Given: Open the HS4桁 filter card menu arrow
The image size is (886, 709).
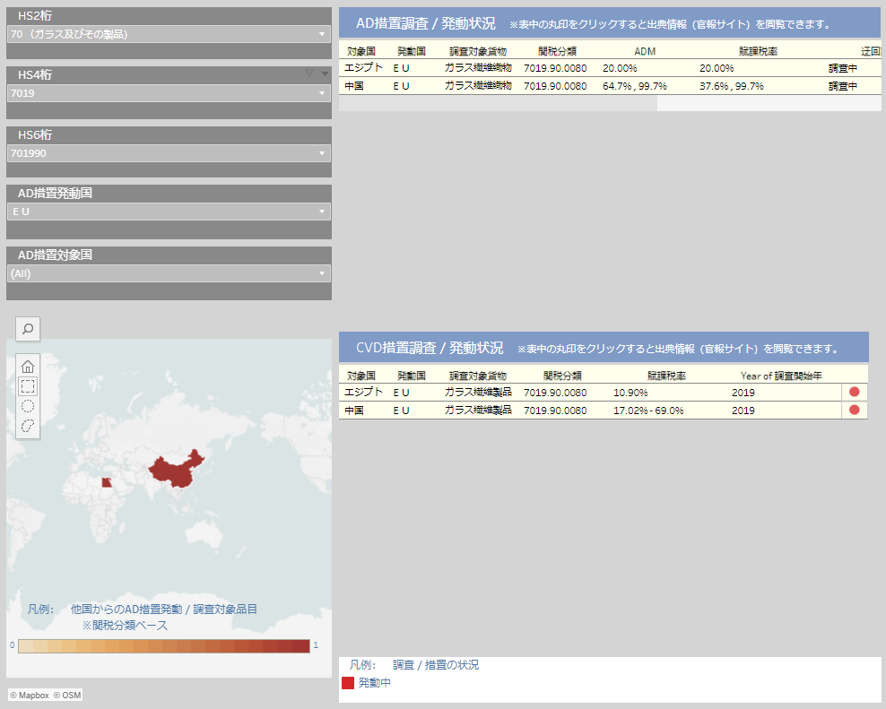Looking at the screenshot, I should pos(325,73).
